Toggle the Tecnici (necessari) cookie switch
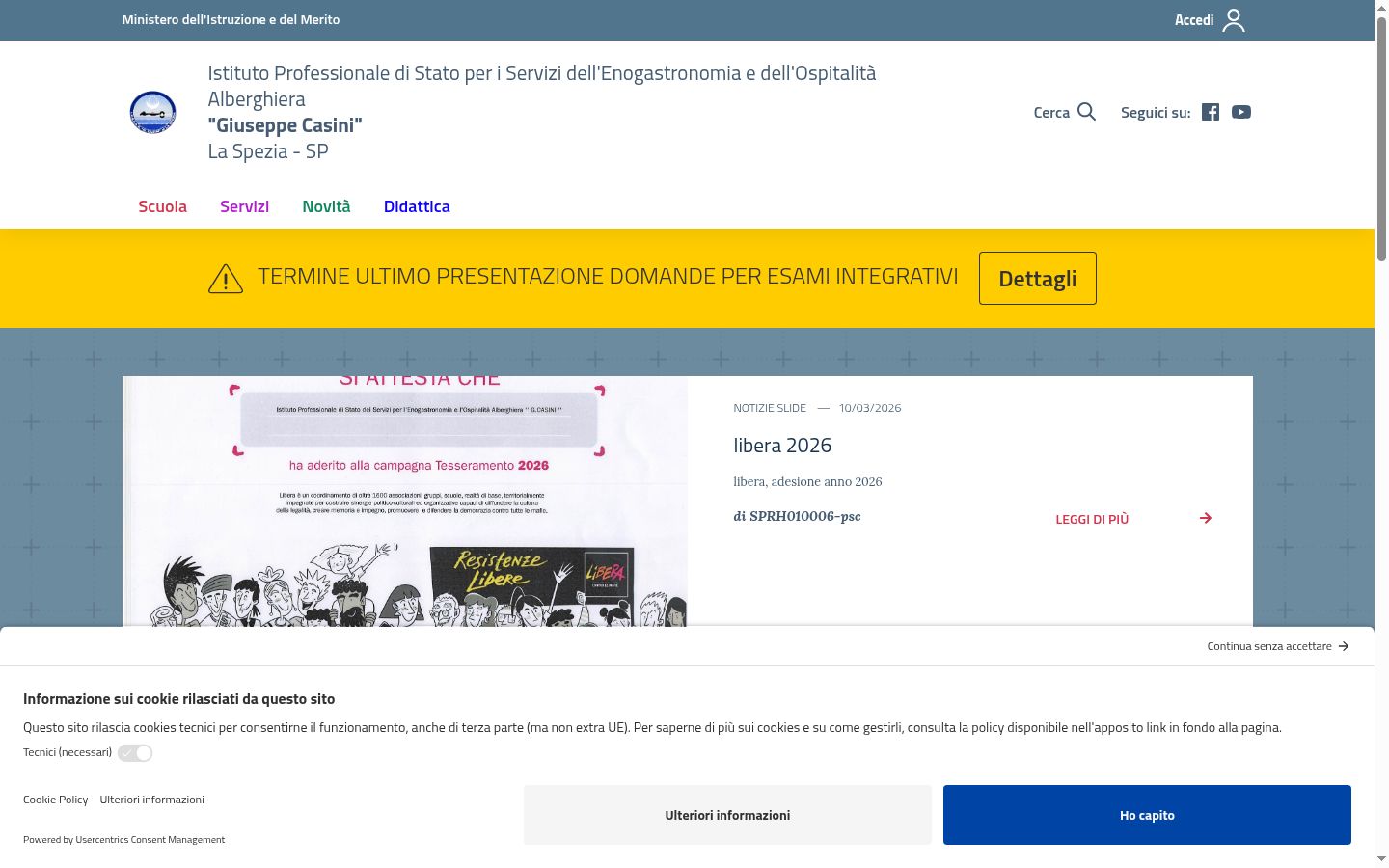This screenshot has height=868, width=1389. 135,753
